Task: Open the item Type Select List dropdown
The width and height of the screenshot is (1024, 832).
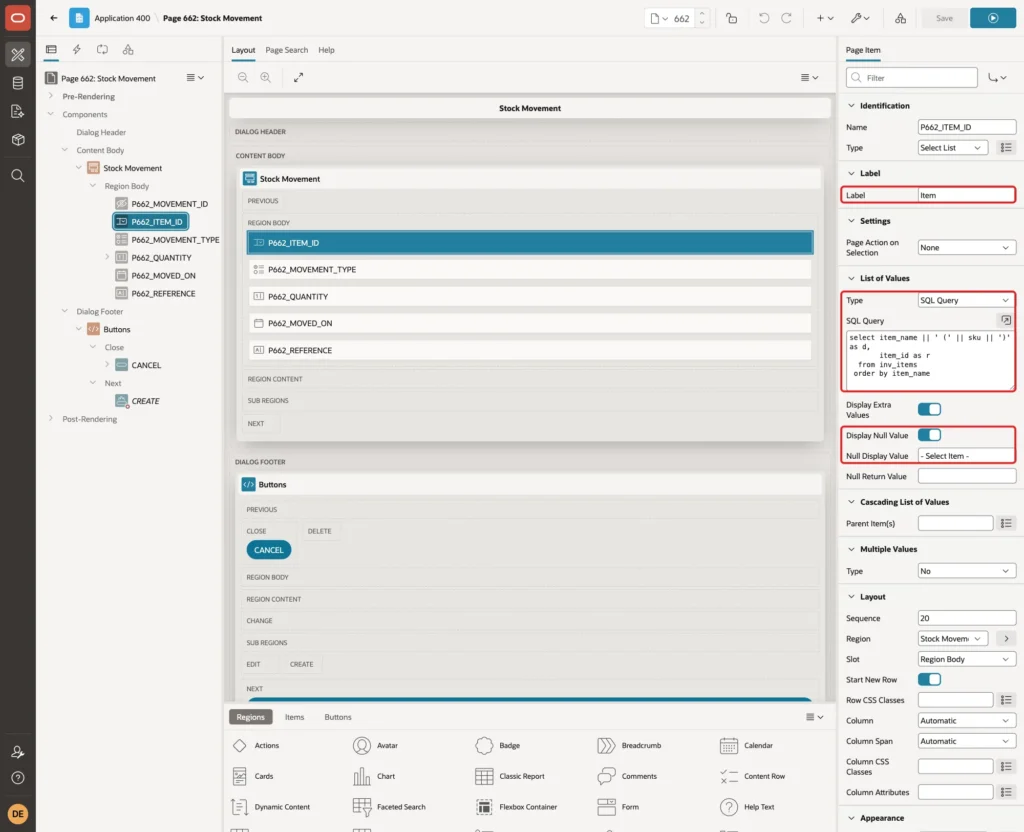Action: click(x=952, y=148)
